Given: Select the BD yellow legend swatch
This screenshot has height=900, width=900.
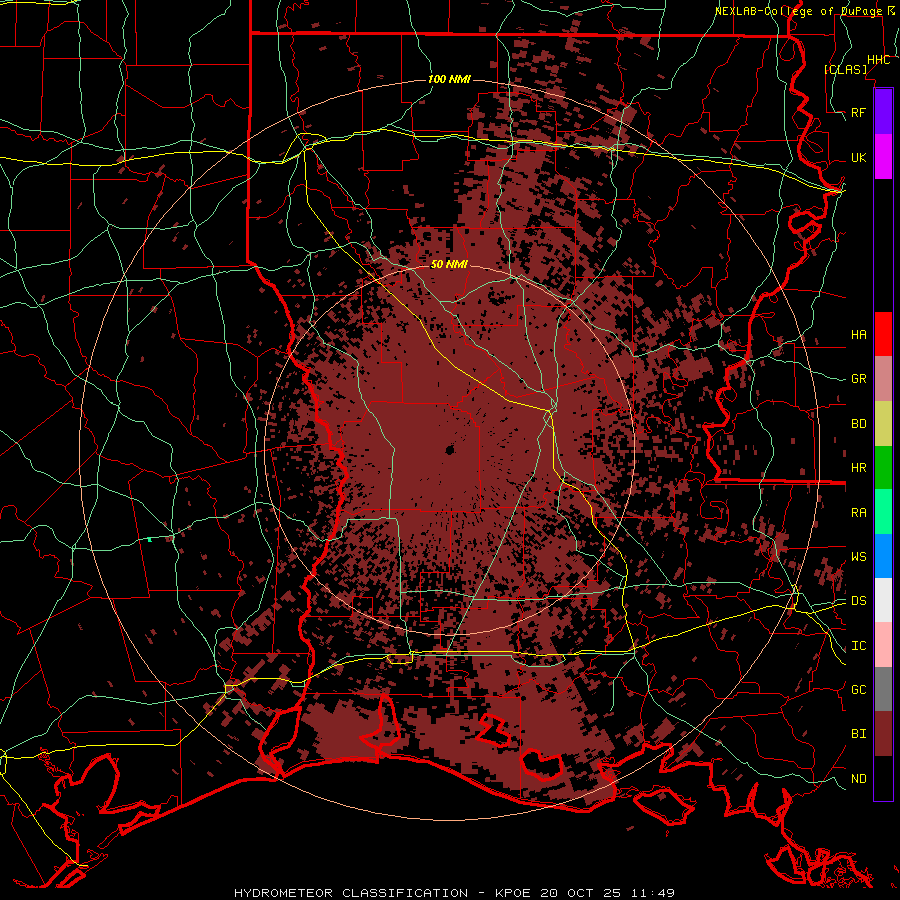Looking at the screenshot, I should pyautogui.click(x=883, y=423).
